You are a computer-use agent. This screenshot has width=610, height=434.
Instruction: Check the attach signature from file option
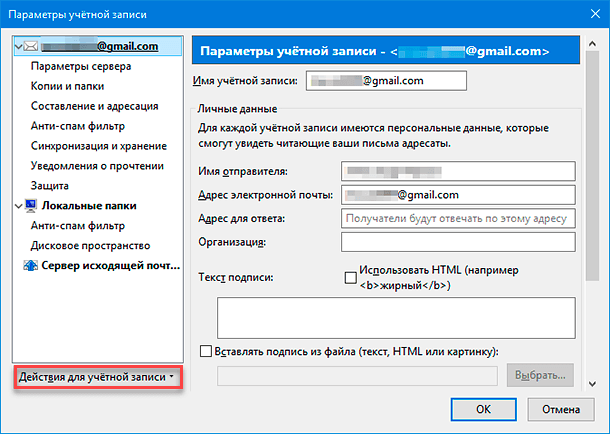207,351
